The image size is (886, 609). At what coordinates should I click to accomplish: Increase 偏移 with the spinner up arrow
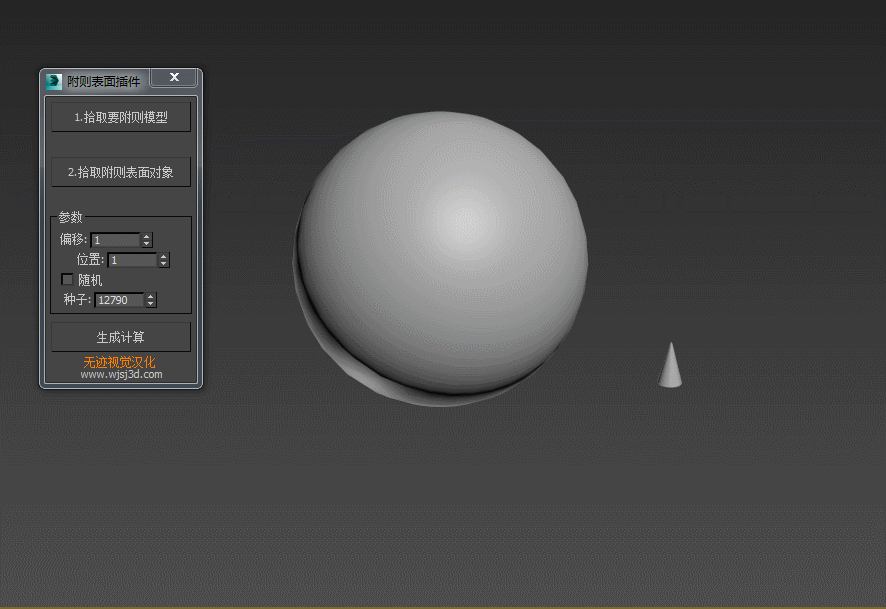point(147,236)
